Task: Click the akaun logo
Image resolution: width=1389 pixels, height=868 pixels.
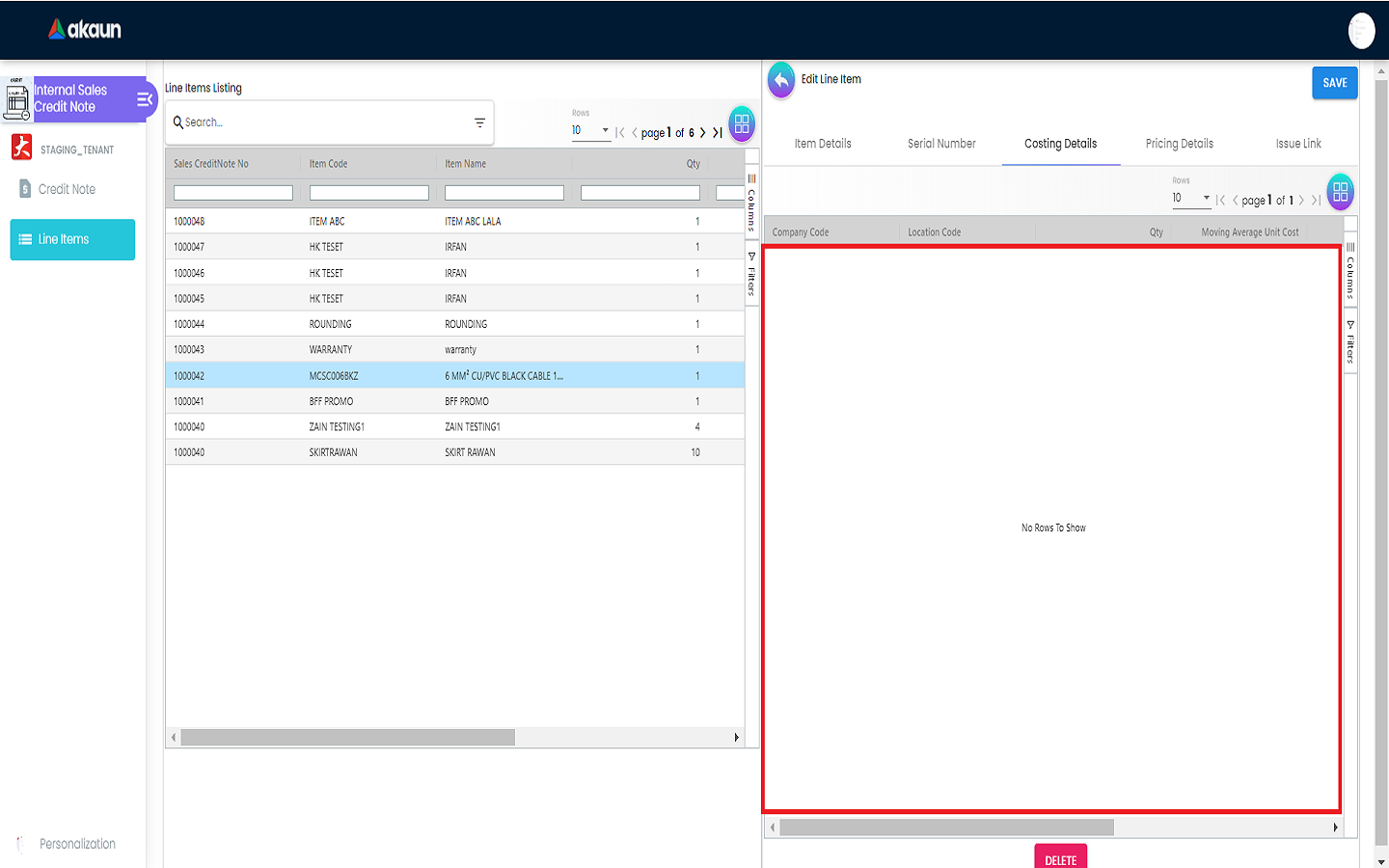Action: click(85, 30)
